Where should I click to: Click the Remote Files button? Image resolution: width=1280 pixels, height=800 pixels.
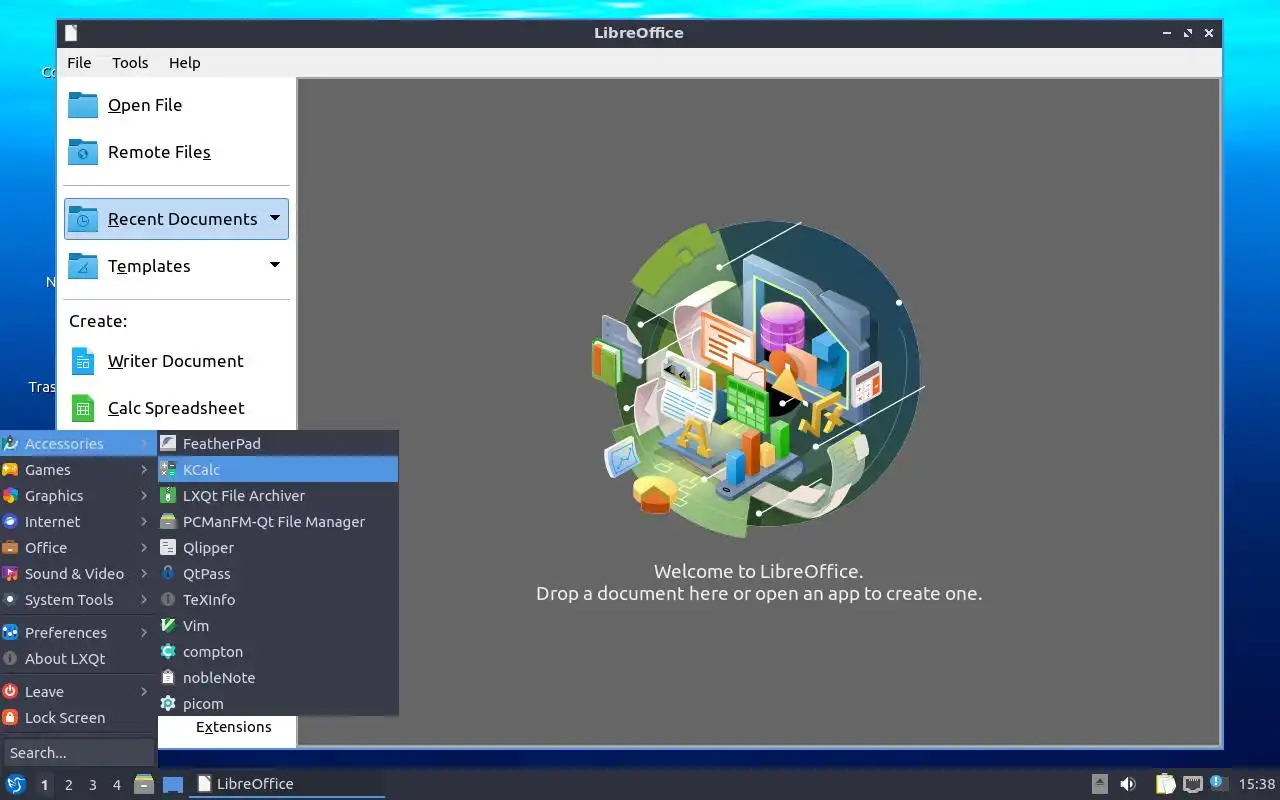[177, 152]
